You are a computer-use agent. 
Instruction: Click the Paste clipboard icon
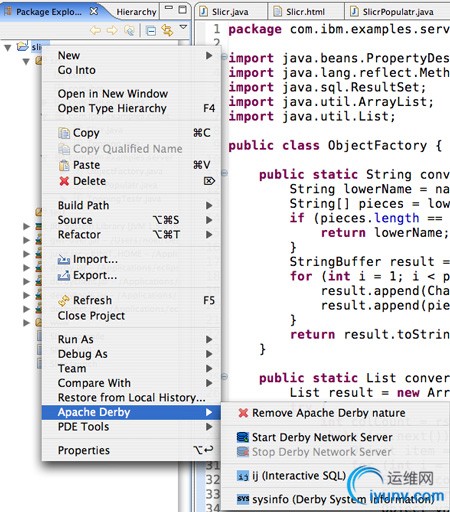pyautogui.click(x=64, y=165)
